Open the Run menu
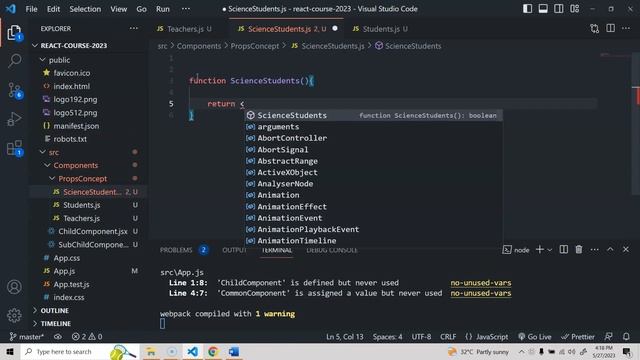640x360 pixels. (162, 9)
